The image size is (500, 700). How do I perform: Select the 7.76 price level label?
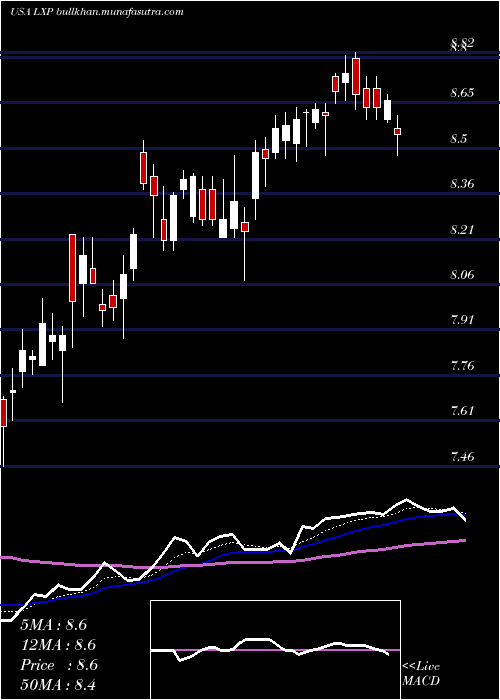coord(462,366)
